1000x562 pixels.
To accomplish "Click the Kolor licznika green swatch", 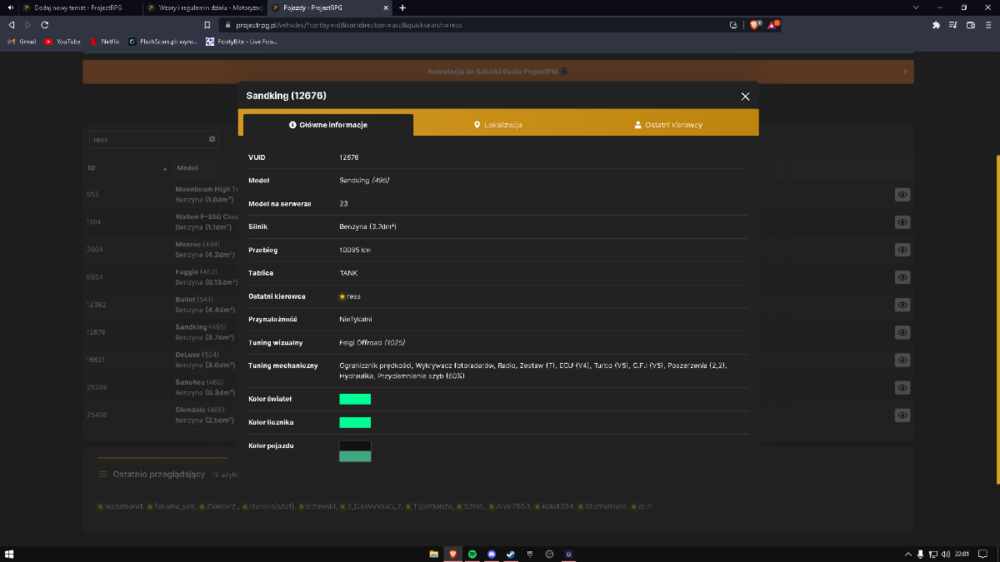I will coord(355,422).
